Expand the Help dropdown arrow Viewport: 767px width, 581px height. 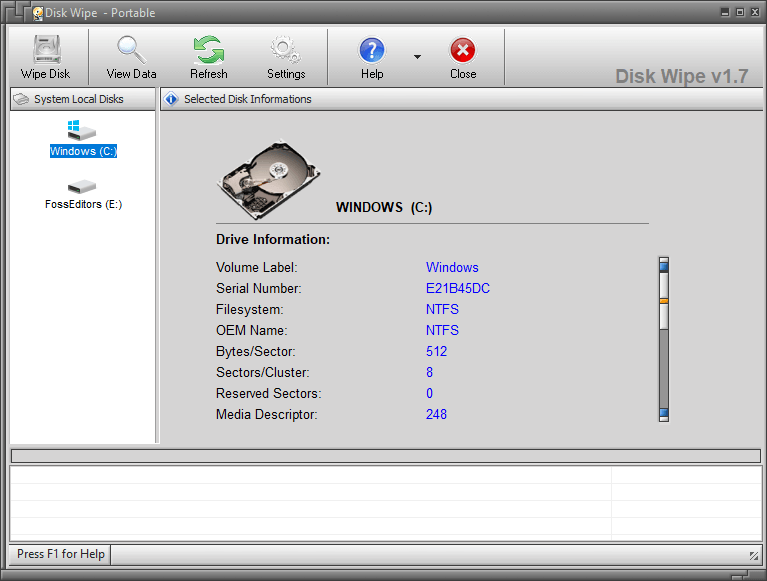click(417, 57)
